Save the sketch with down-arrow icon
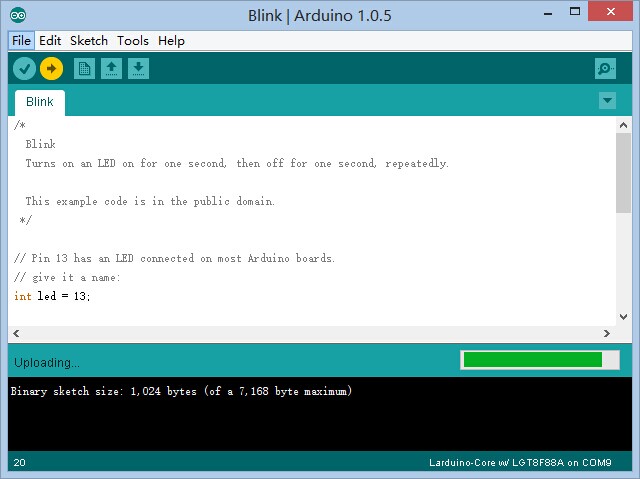This screenshot has width=640, height=479. 138,68
